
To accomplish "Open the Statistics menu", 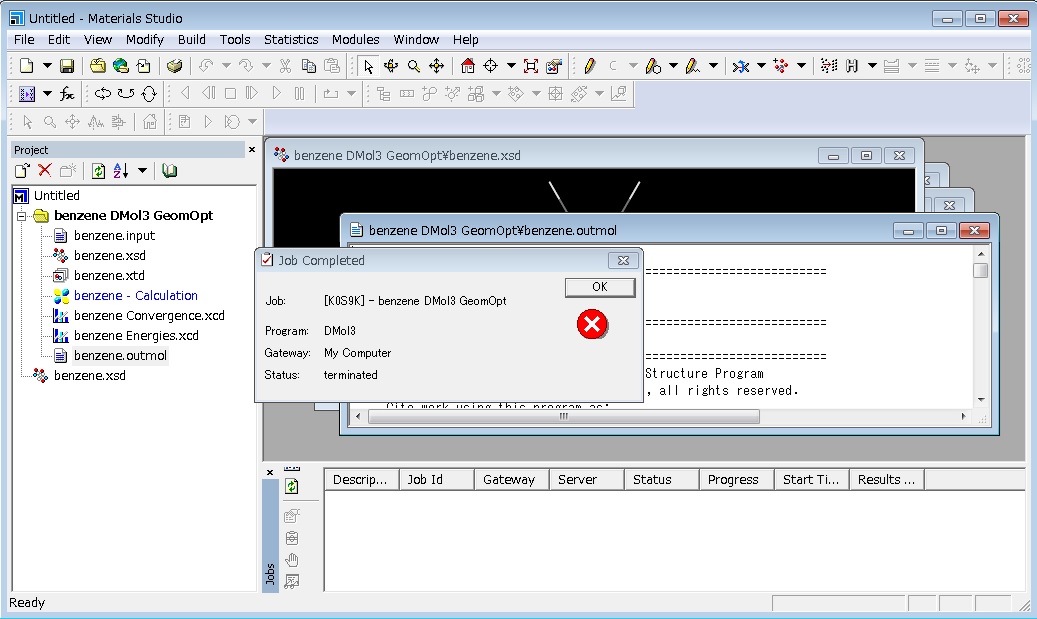I will point(291,39).
